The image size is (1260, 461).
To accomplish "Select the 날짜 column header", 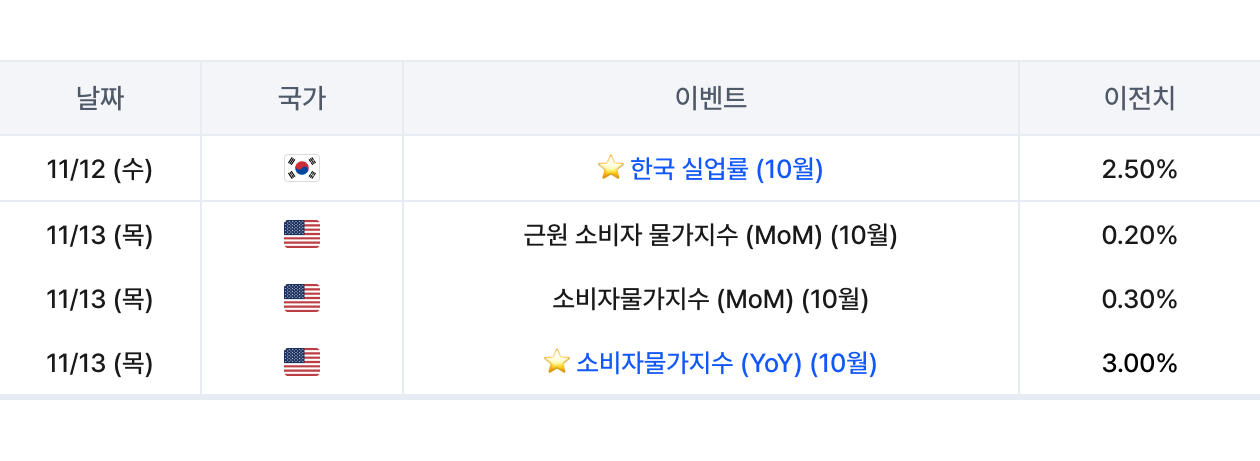I will pyautogui.click(x=100, y=98).
